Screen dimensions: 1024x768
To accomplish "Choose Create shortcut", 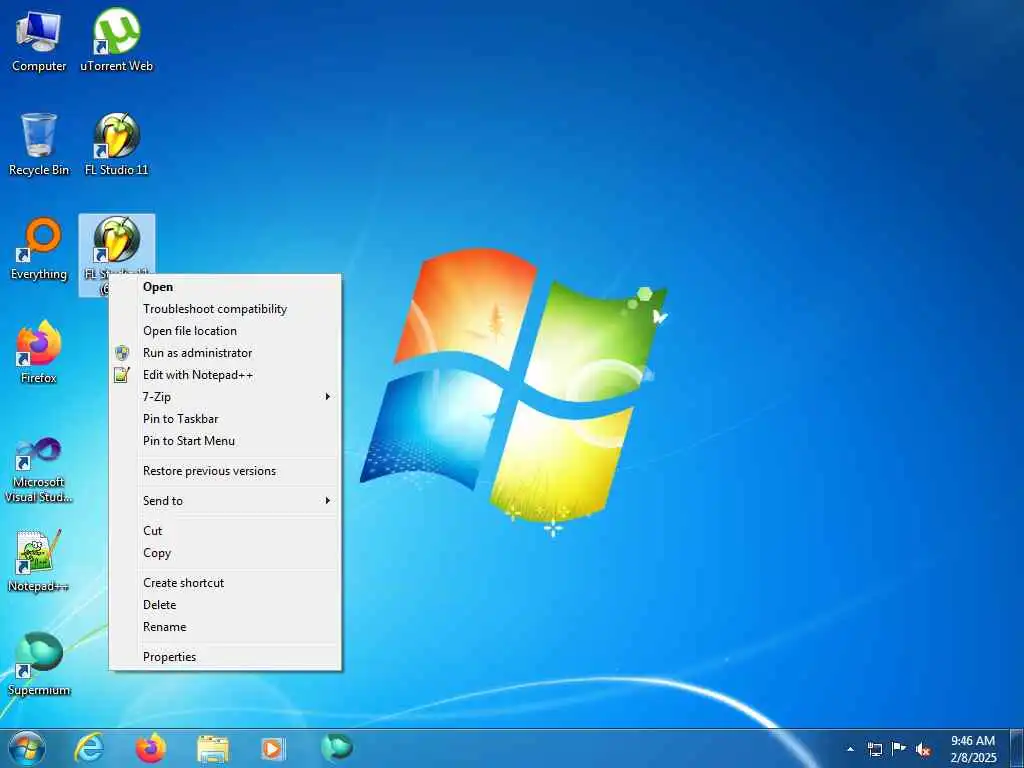I will coord(225,583).
